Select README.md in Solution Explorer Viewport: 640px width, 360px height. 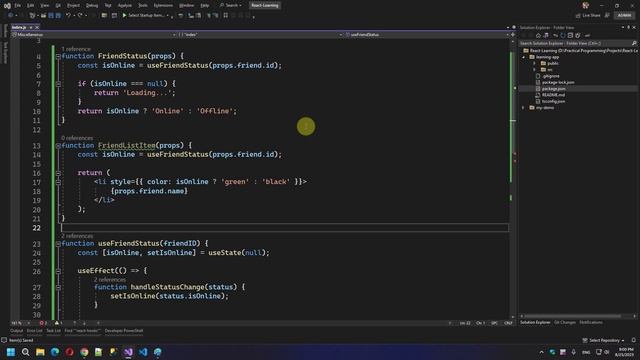[553, 95]
